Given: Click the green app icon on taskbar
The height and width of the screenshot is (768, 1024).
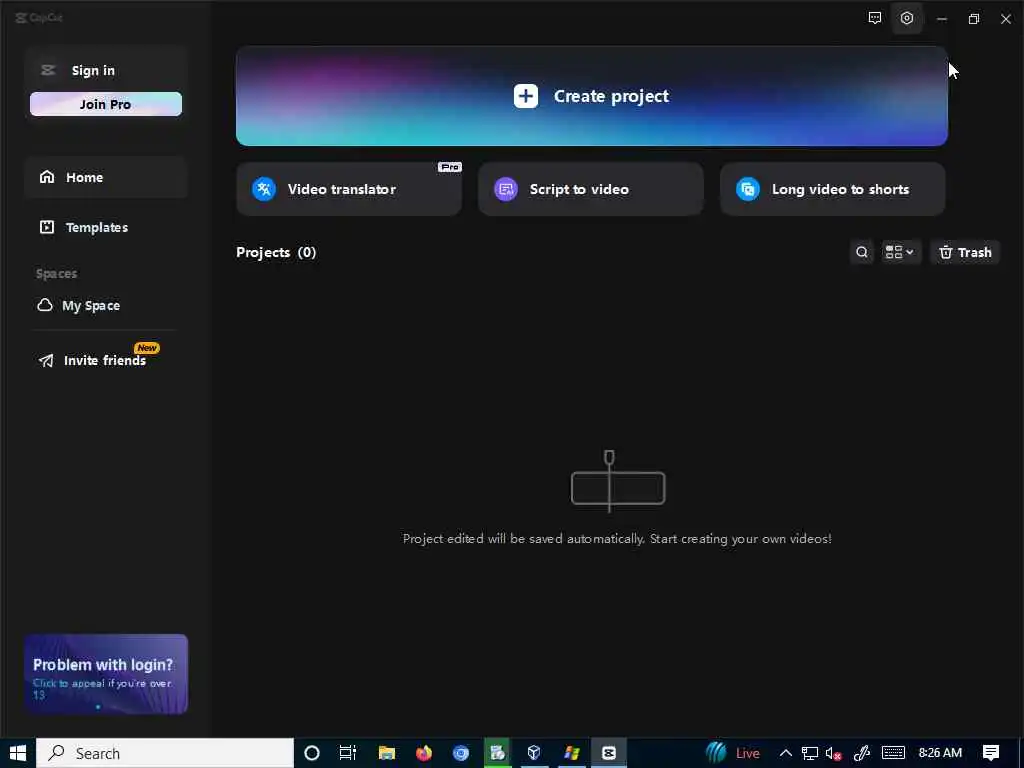Looking at the screenshot, I should tap(498, 753).
